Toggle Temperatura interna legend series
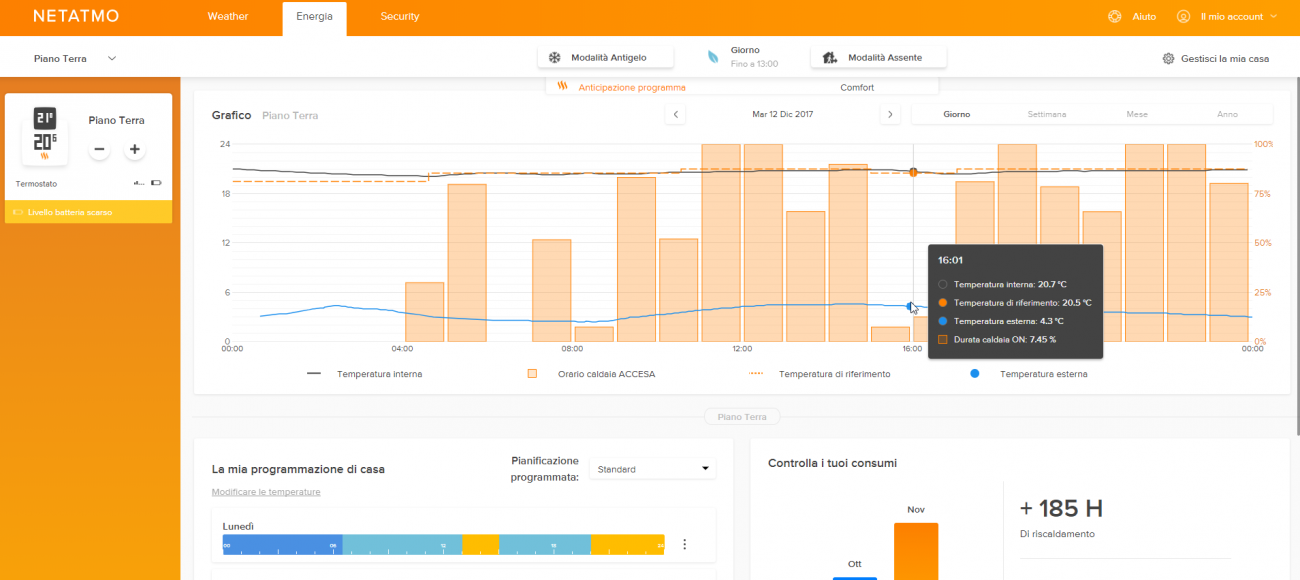Image resolution: width=1300 pixels, height=580 pixels. (365, 374)
